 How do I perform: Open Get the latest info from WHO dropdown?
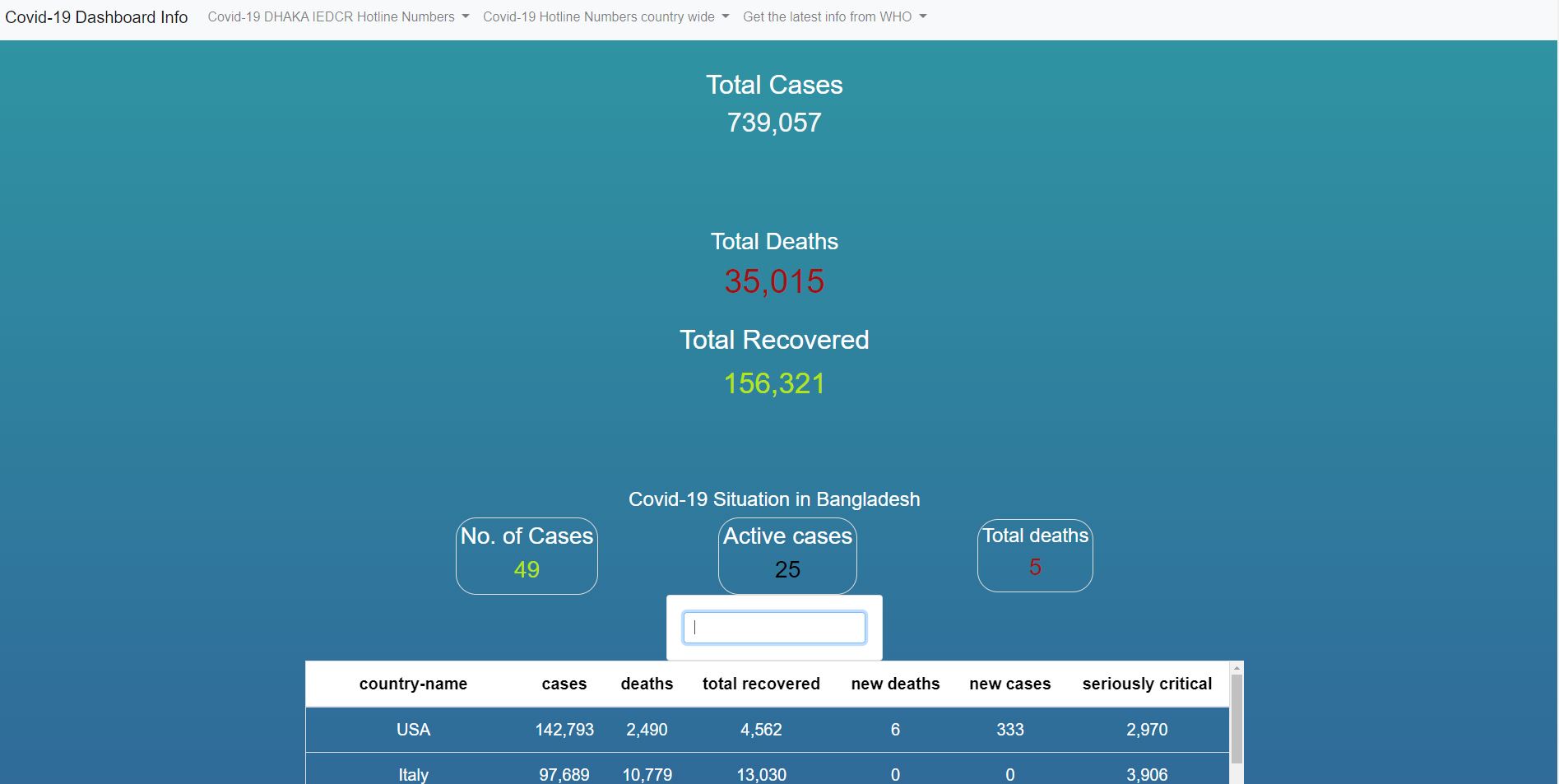click(834, 16)
